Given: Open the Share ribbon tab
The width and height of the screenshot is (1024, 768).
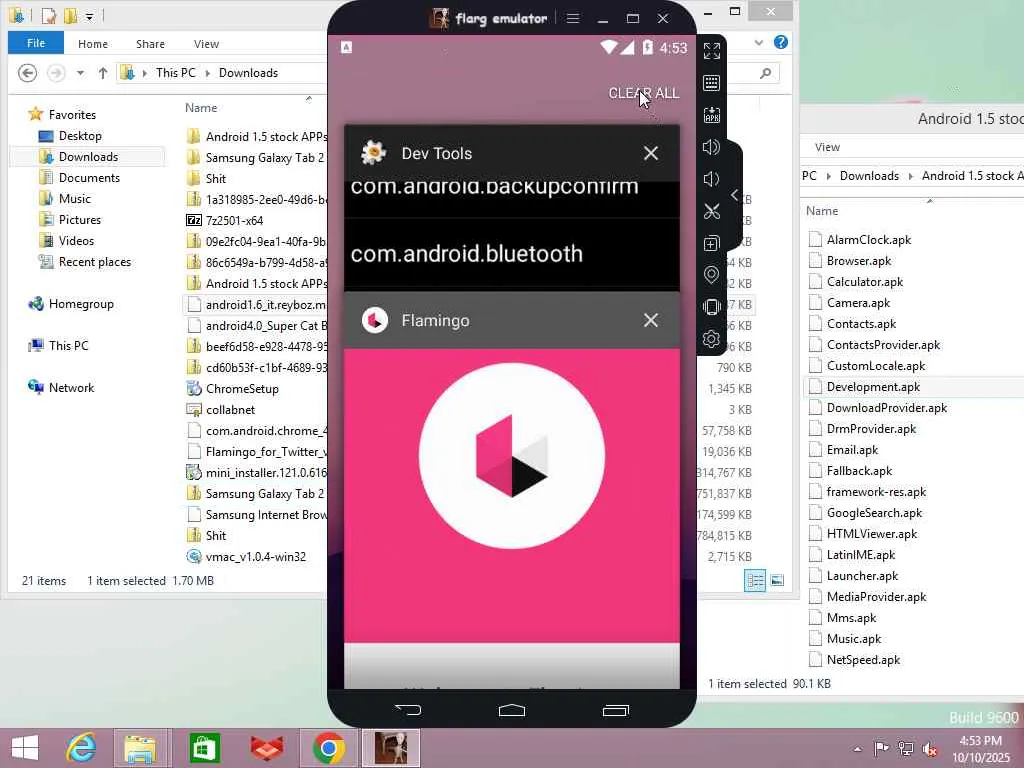Looking at the screenshot, I should click(x=150, y=44).
